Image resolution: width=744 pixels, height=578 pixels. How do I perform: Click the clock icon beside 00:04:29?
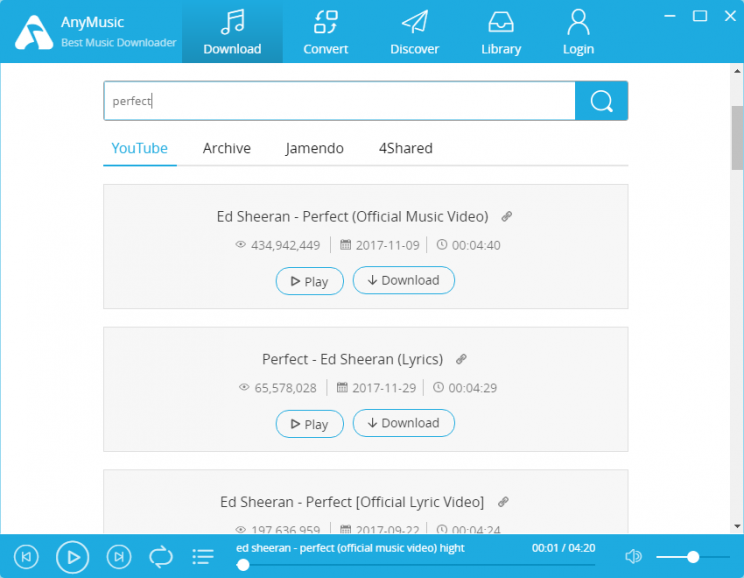click(438, 387)
